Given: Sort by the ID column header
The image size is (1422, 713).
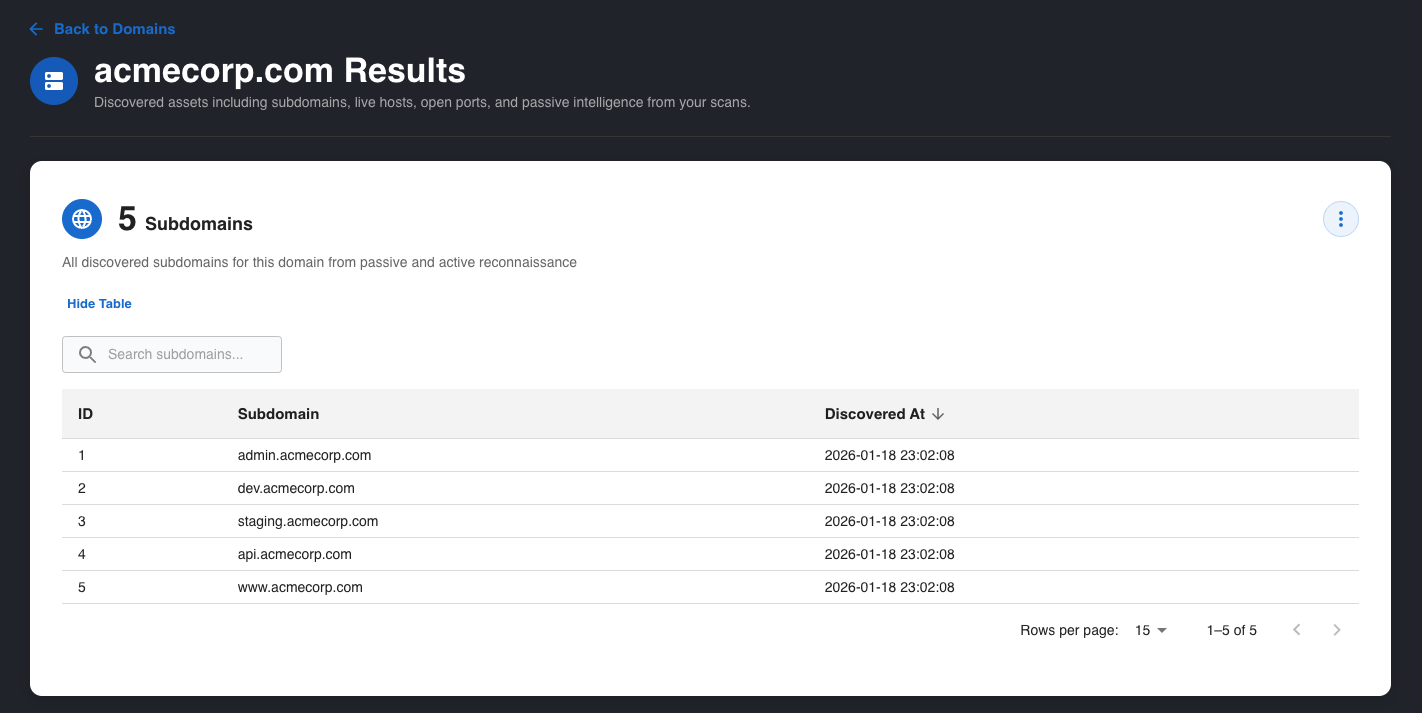Looking at the screenshot, I should click(86, 413).
